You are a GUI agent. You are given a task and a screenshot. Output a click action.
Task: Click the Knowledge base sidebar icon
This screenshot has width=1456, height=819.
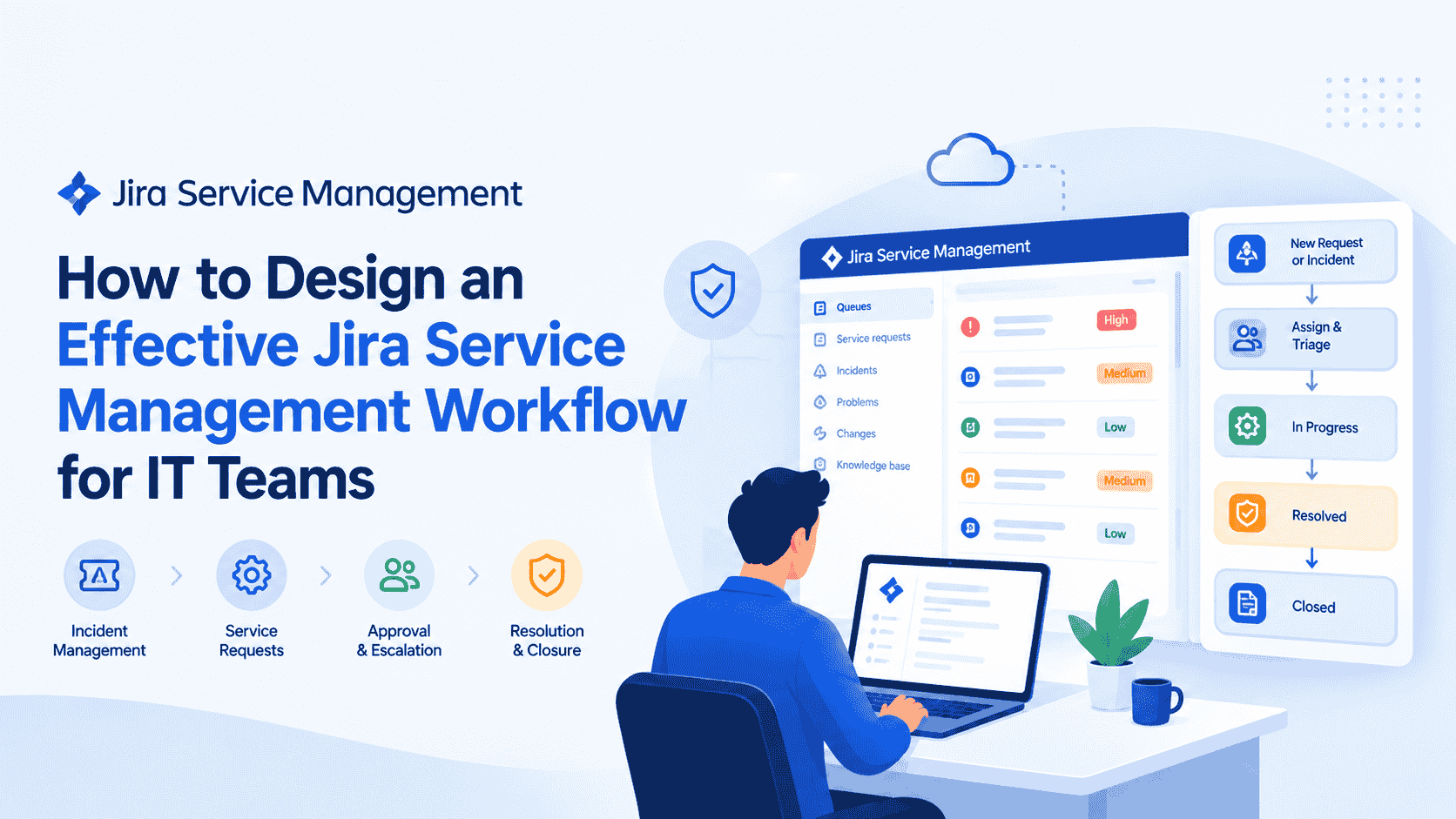[819, 465]
